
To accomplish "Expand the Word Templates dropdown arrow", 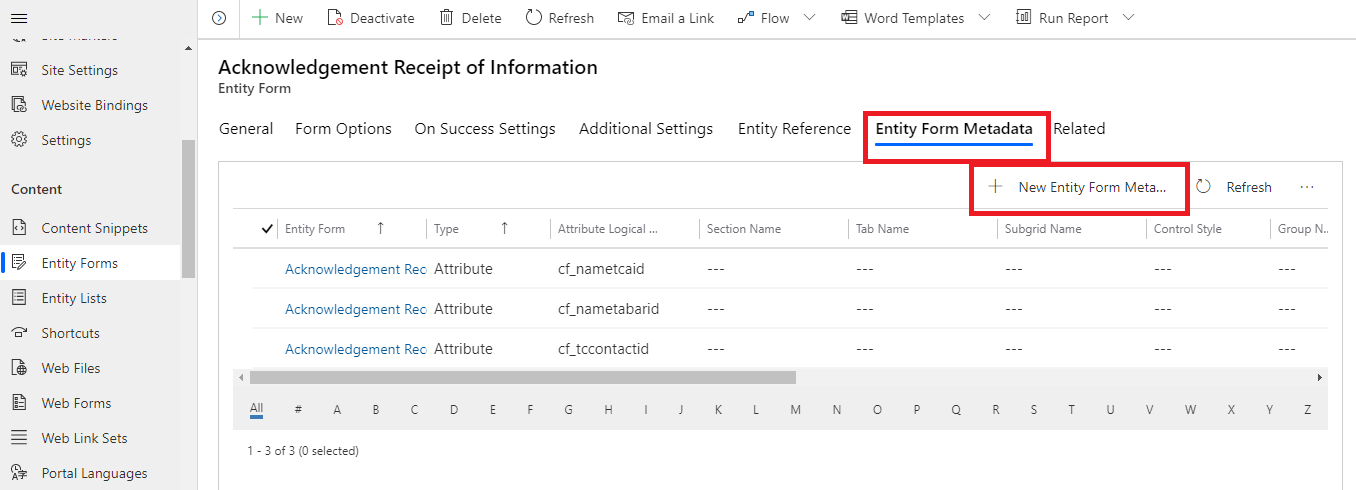I will pos(984,18).
